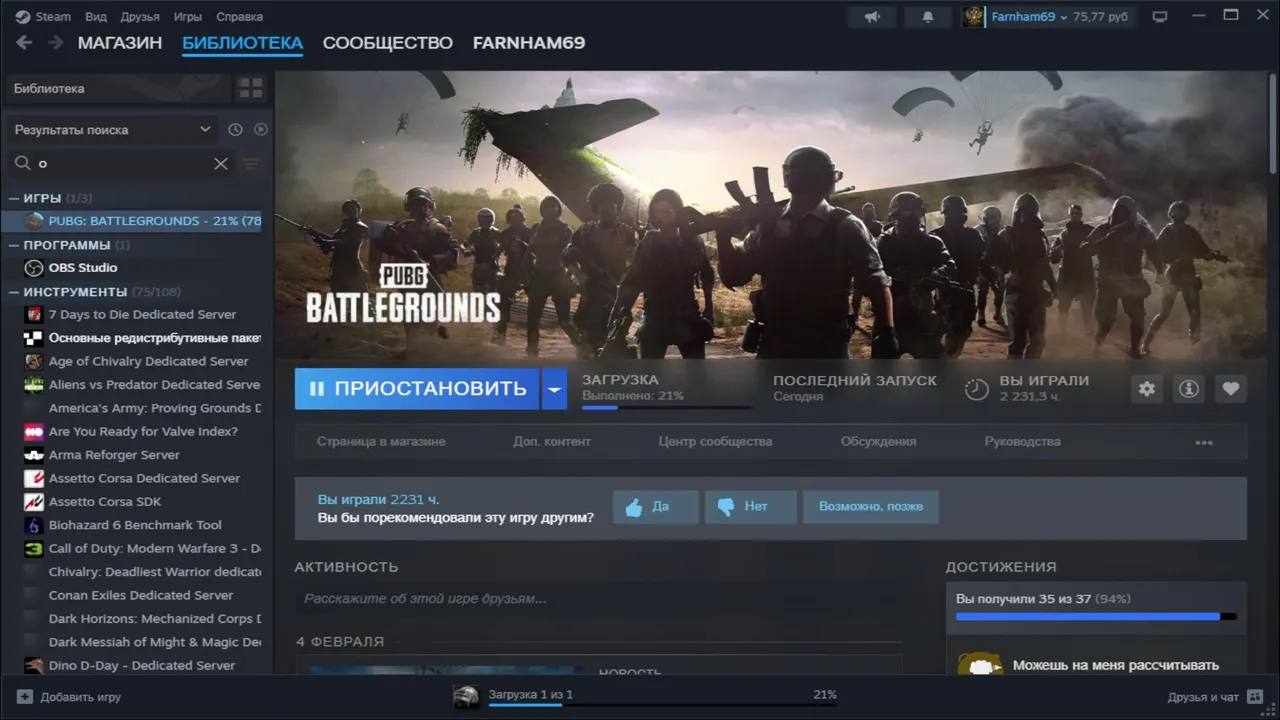Clear the library search field
Viewport: 1280px width, 720px height.
click(x=221, y=163)
